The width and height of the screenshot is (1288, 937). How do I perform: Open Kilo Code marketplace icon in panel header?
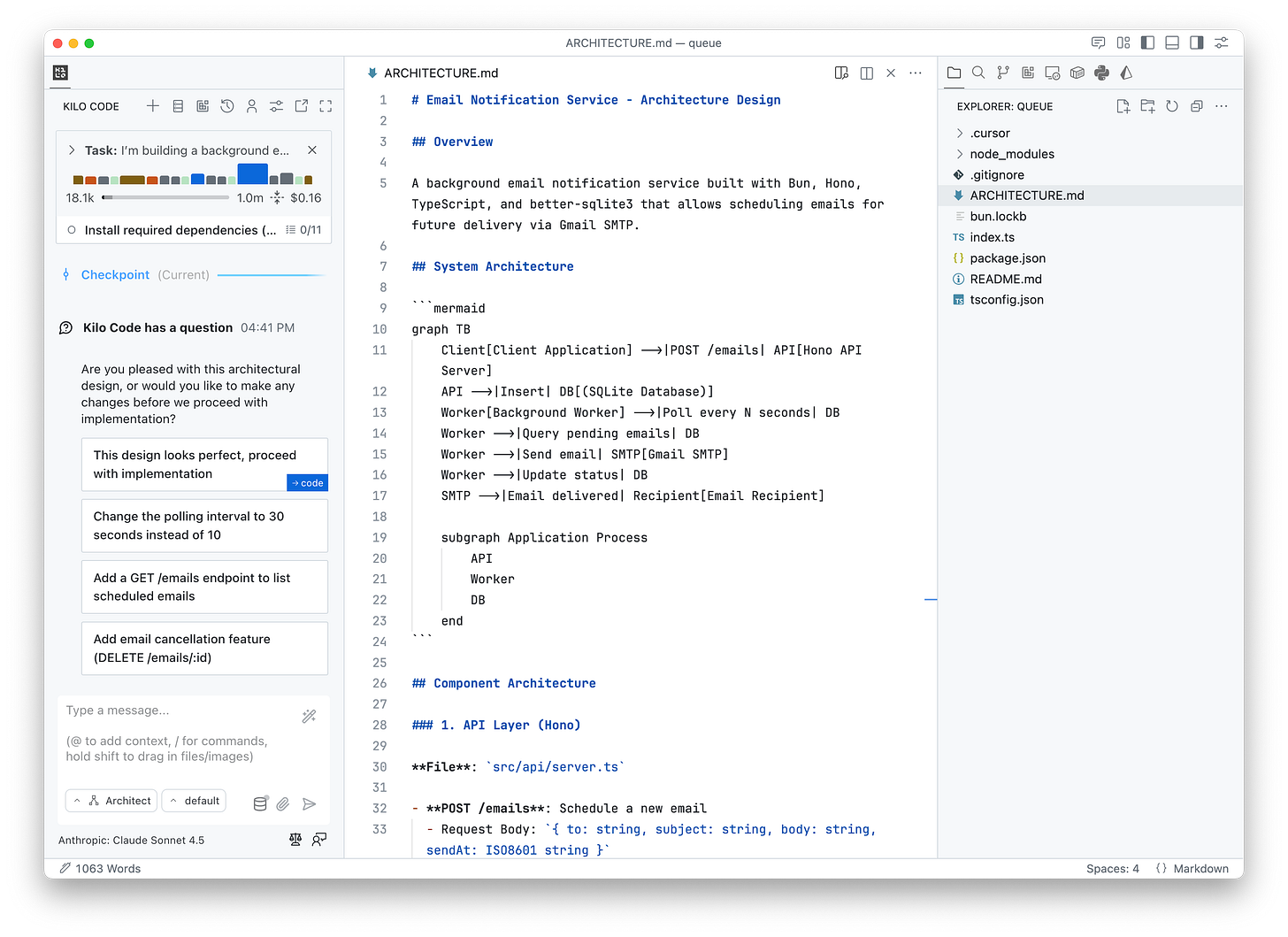(x=203, y=106)
